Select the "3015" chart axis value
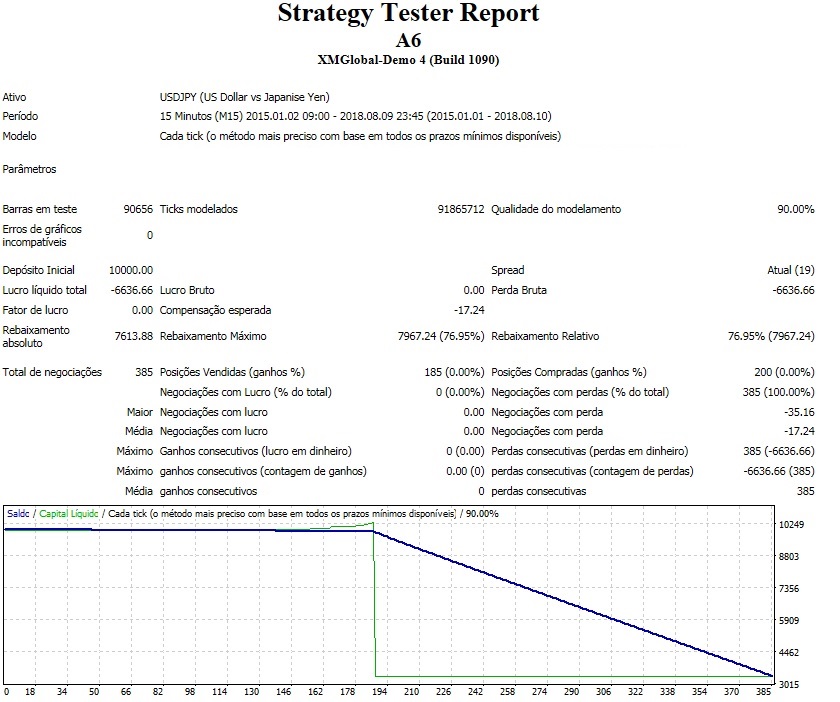Image resolution: width=840 pixels, height=702 pixels. coord(789,684)
